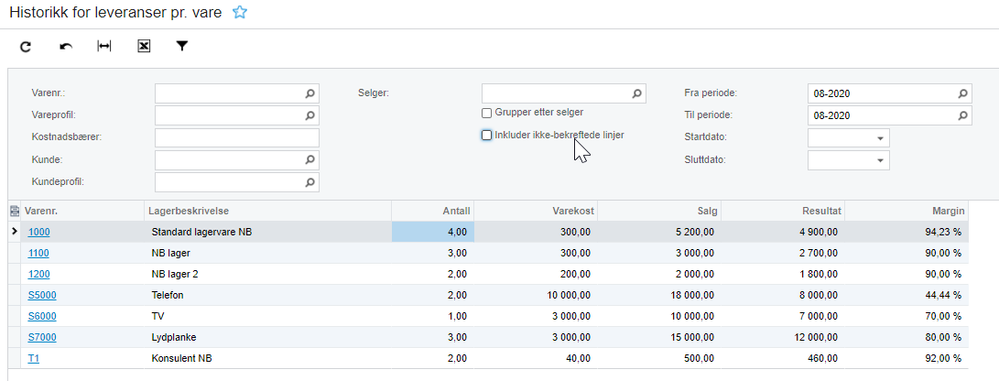This screenshot has height=381, width=999.
Task: Enable Grupper etter selger checkbox
Action: point(487,113)
